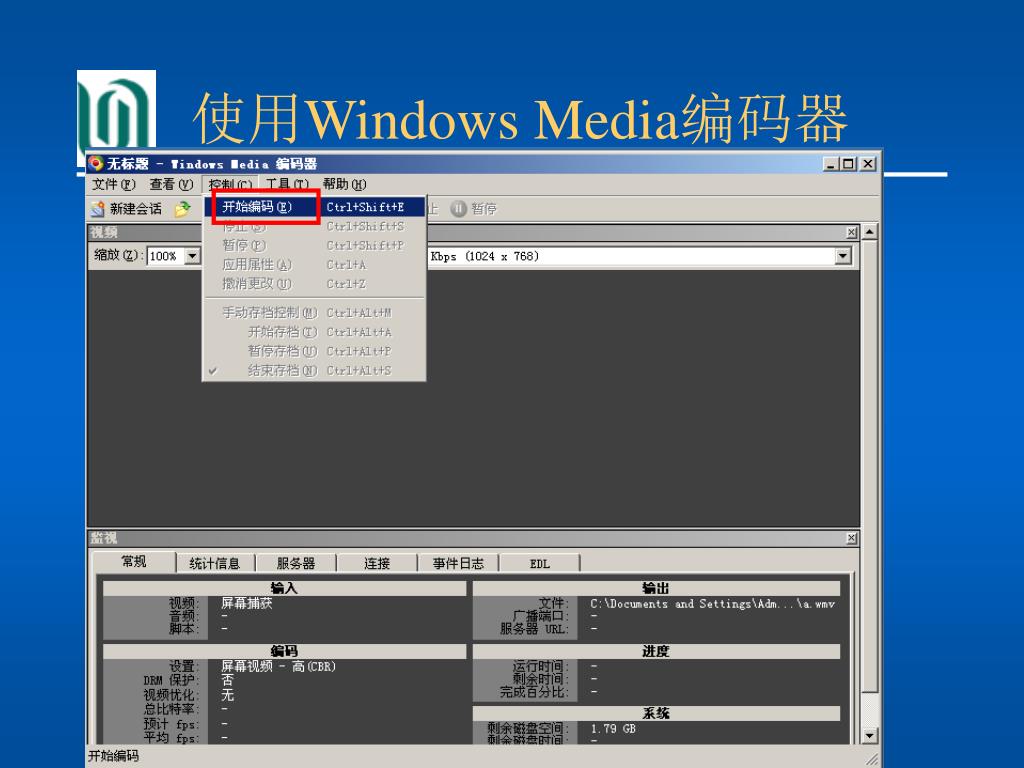
Task: Close the 监视 panel
Action: coord(852,538)
